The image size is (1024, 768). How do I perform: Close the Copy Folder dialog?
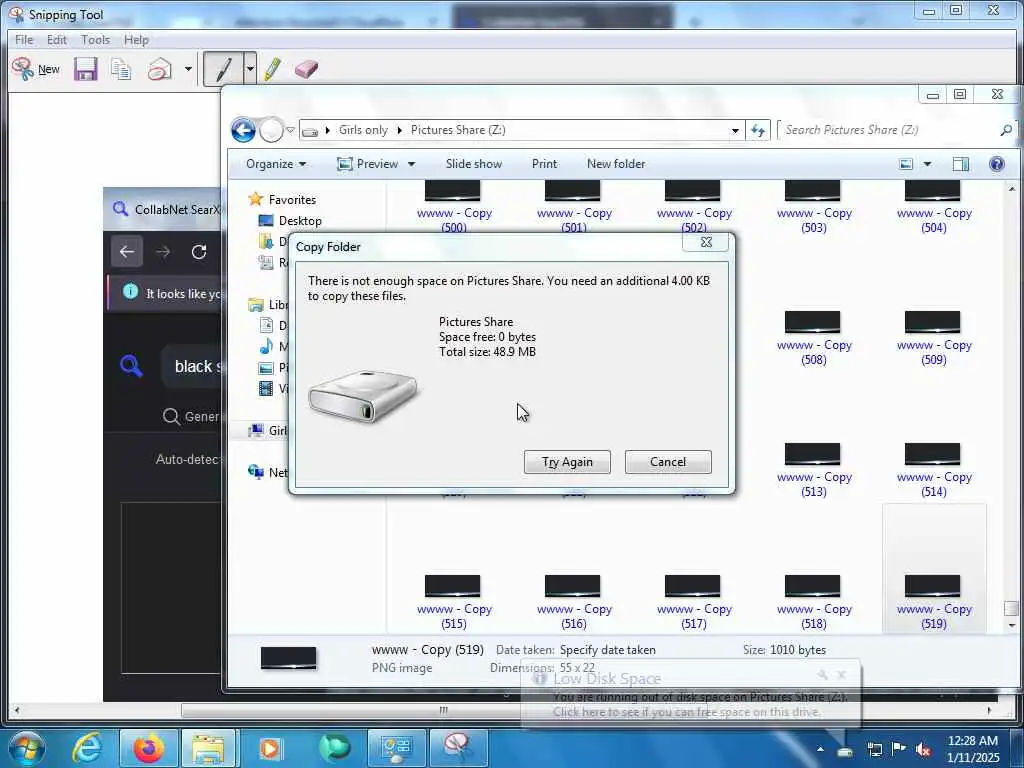point(706,242)
